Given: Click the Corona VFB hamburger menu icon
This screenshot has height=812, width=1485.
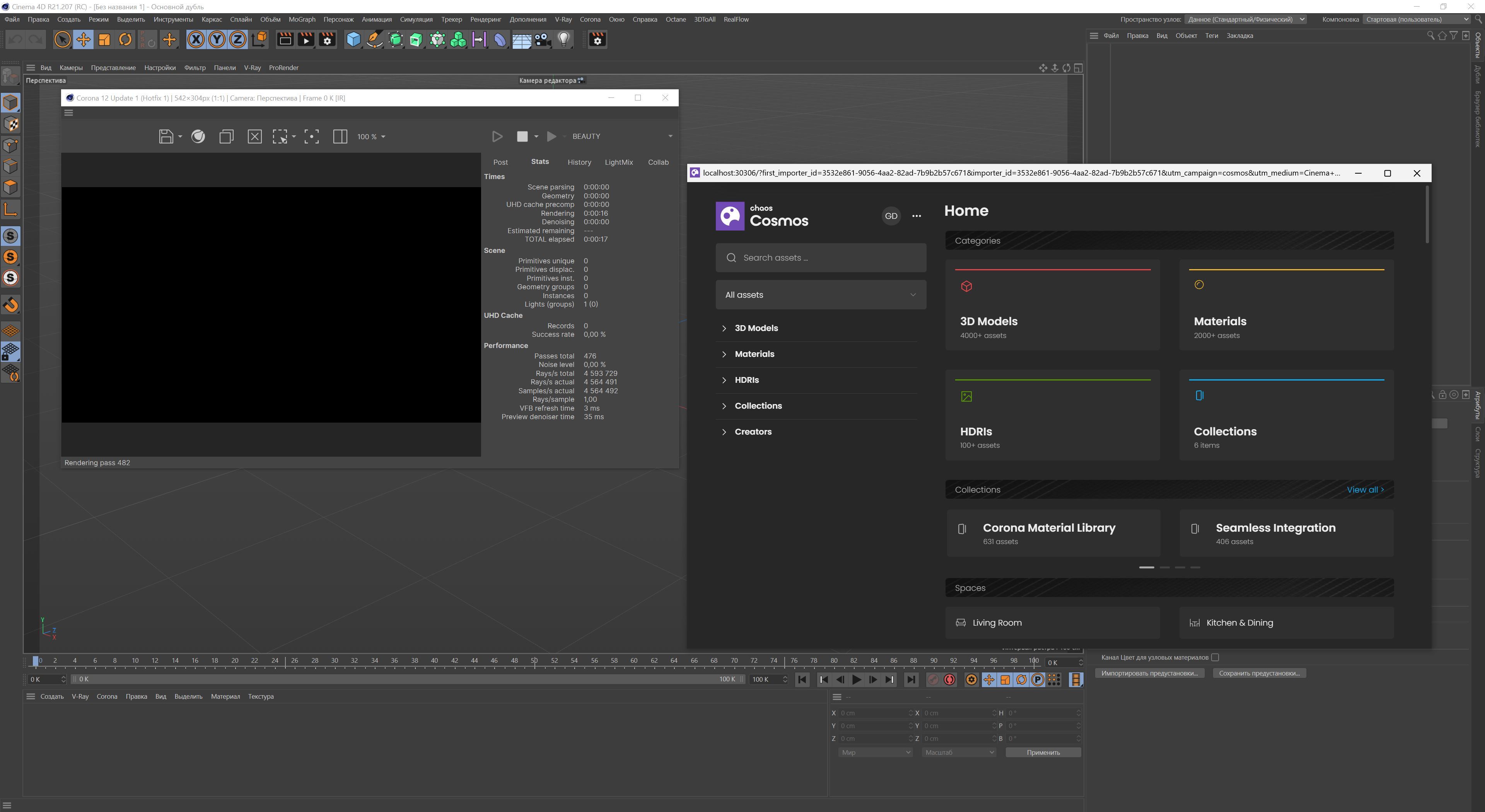Looking at the screenshot, I should (x=68, y=113).
